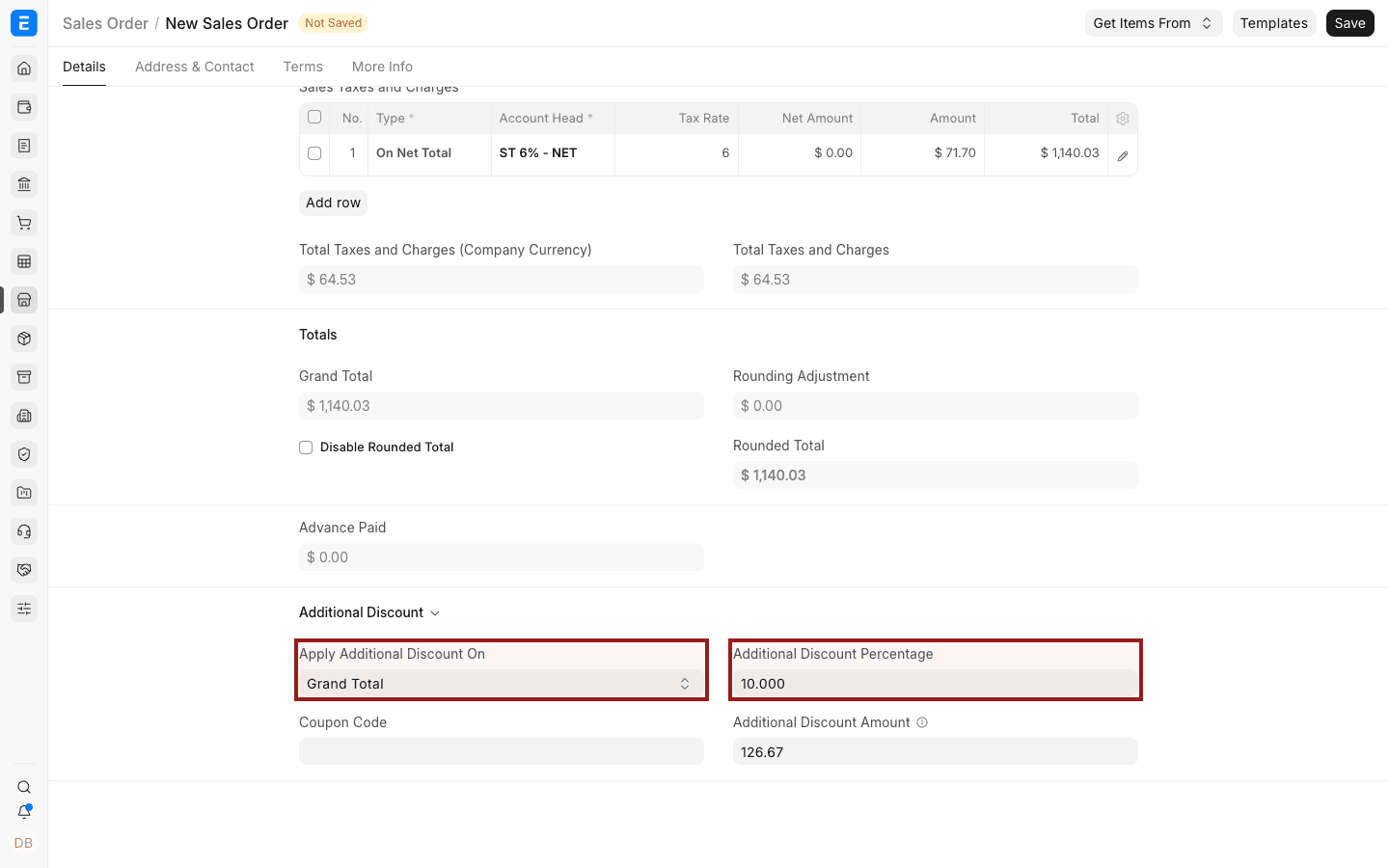The image size is (1389, 868).
Task: Check the row 1 tax checkbox
Action: pos(314,153)
